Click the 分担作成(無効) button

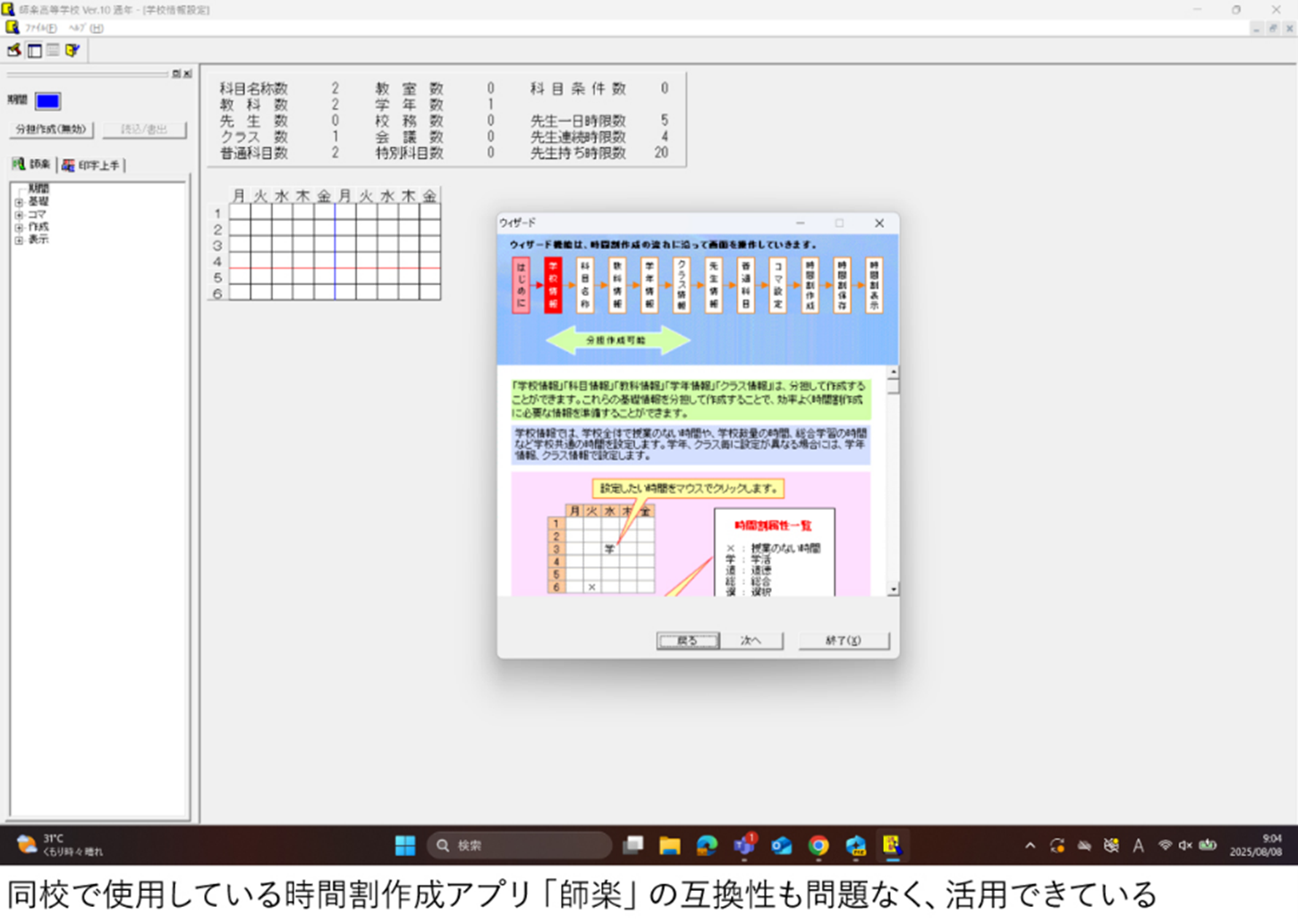[51, 129]
